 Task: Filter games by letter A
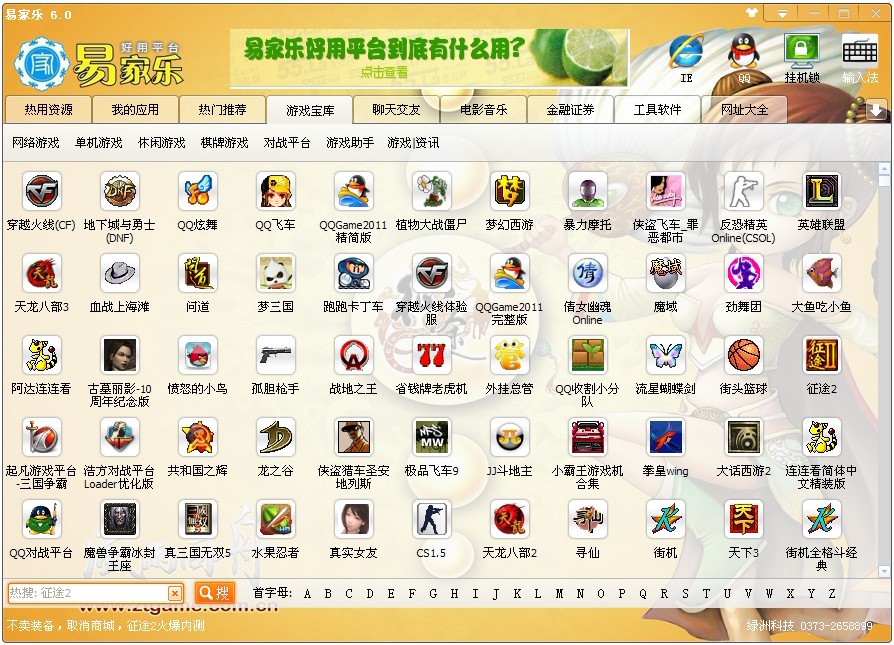[x=307, y=594]
